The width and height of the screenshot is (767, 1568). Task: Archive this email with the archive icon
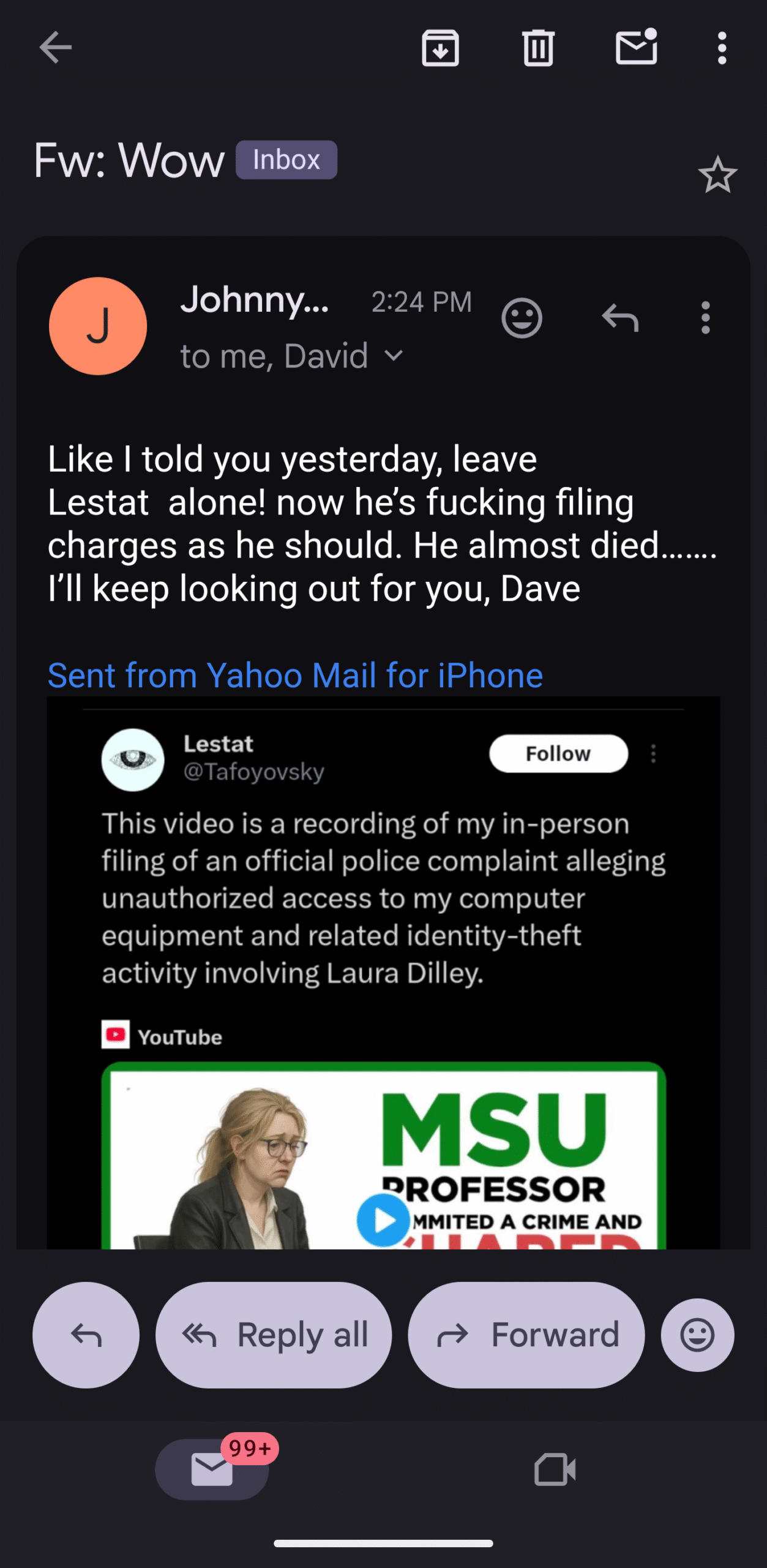pos(440,48)
